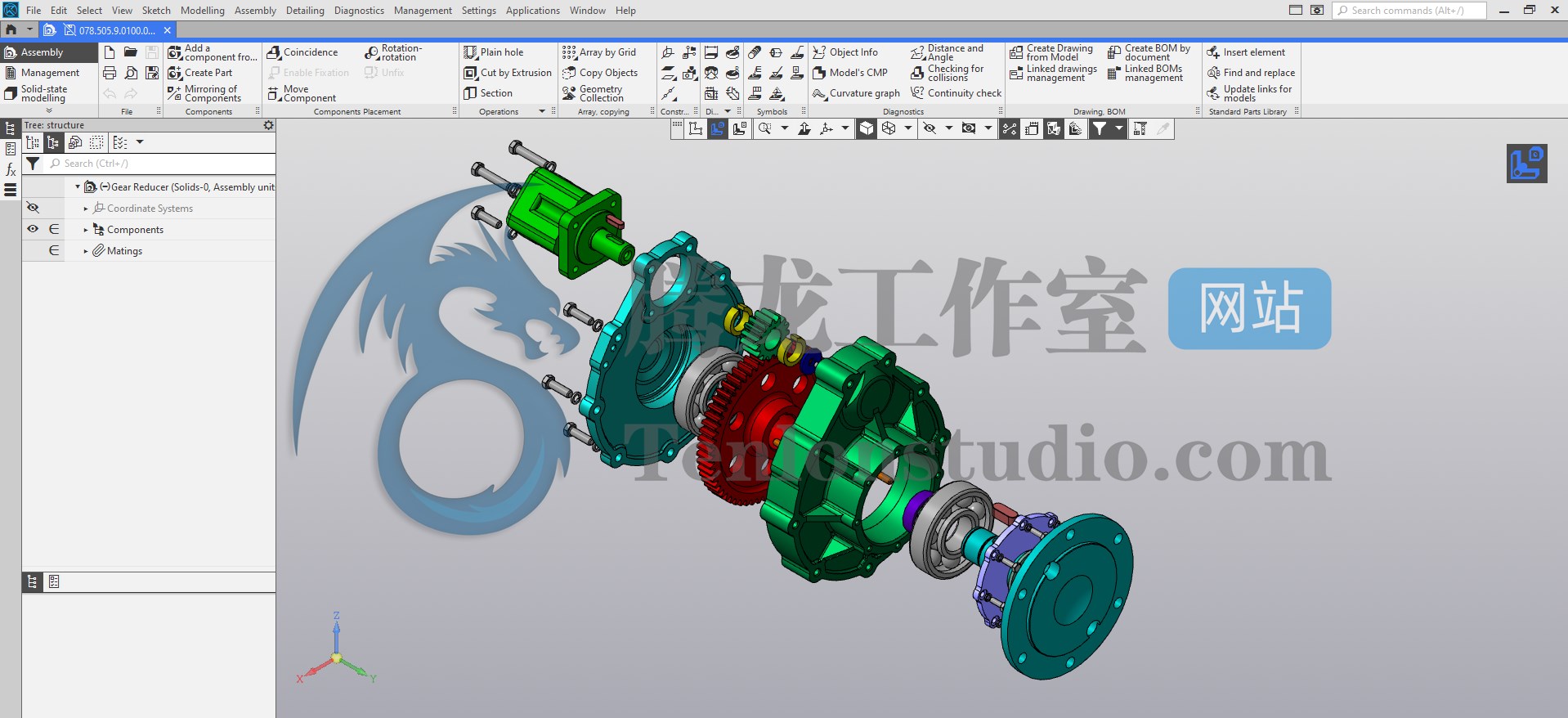Open dropdown arrow next to Zoom magnifier

point(785,128)
